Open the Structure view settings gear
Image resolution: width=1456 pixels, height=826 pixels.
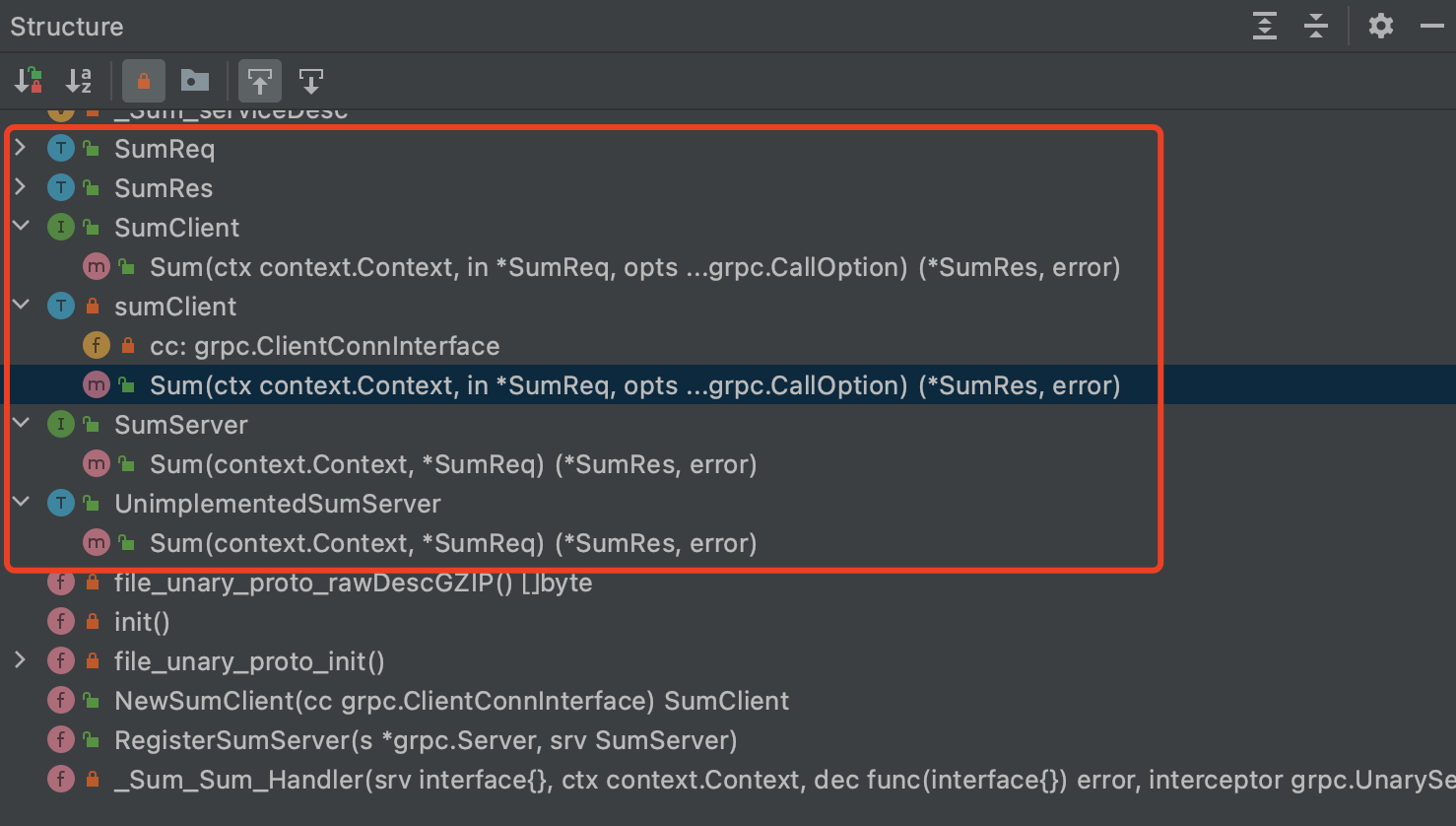(1380, 27)
